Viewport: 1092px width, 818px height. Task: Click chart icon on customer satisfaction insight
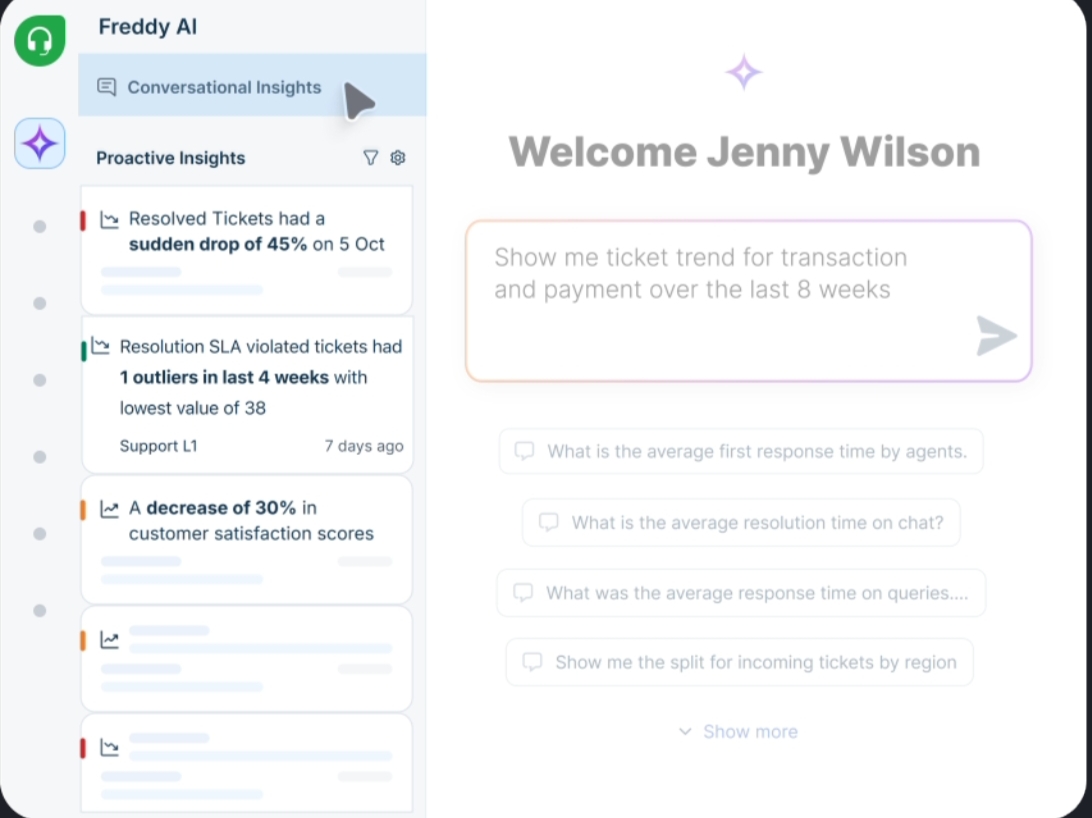click(110, 509)
